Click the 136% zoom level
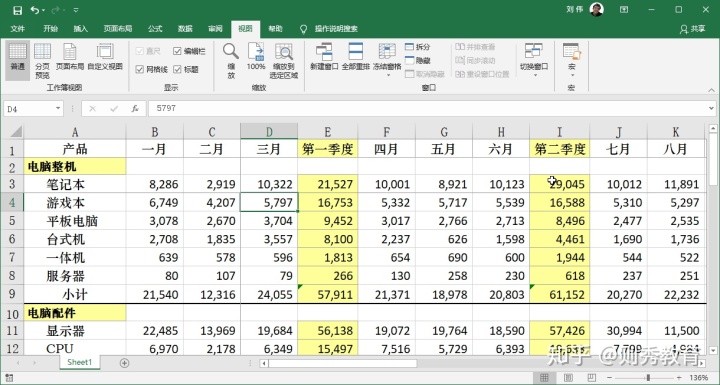The height and width of the screenshot is (385, 720). point(698,378)
